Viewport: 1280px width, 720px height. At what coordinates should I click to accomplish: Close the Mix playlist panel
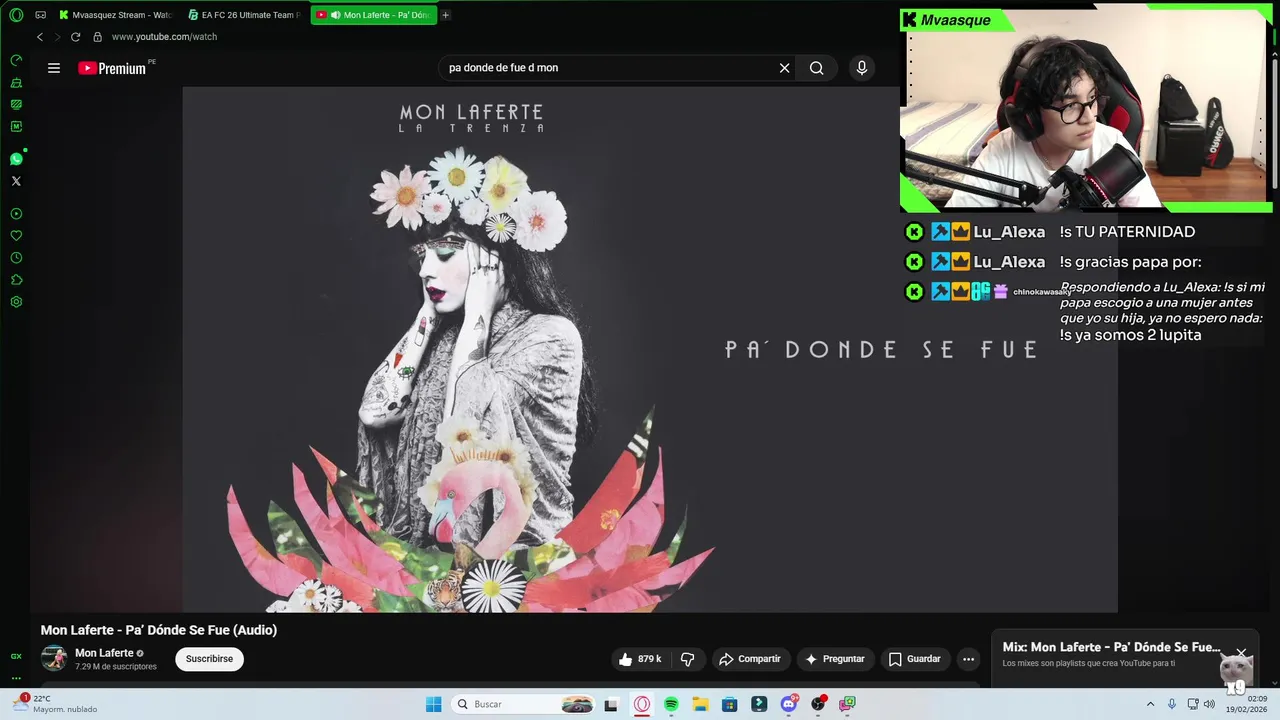click(1241, 653)
